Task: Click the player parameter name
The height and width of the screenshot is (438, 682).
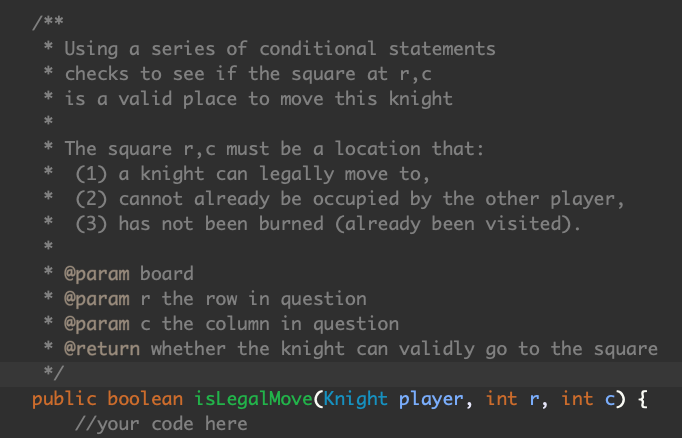Action: (431, 400)
